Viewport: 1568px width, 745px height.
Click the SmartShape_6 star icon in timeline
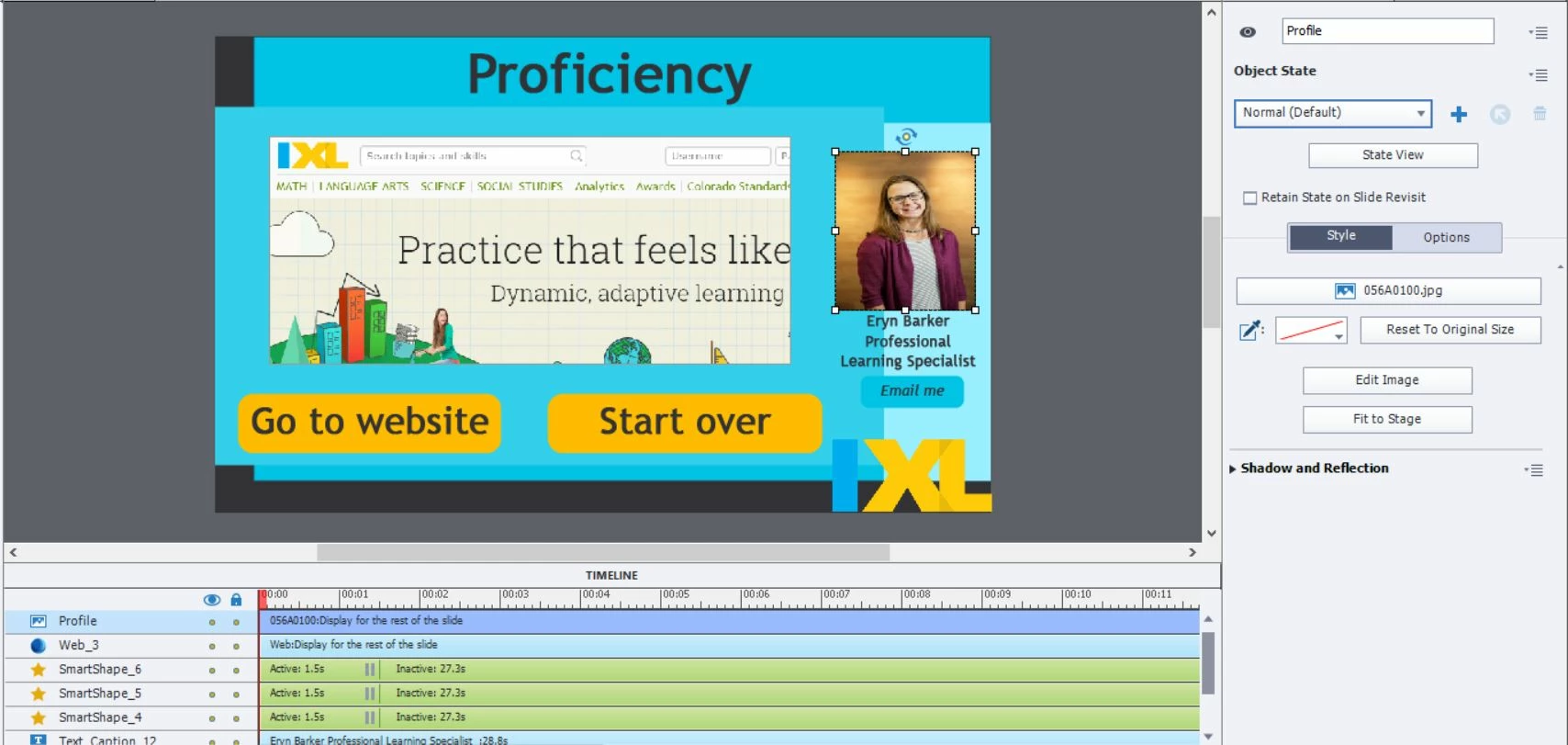tap(38, 669)
